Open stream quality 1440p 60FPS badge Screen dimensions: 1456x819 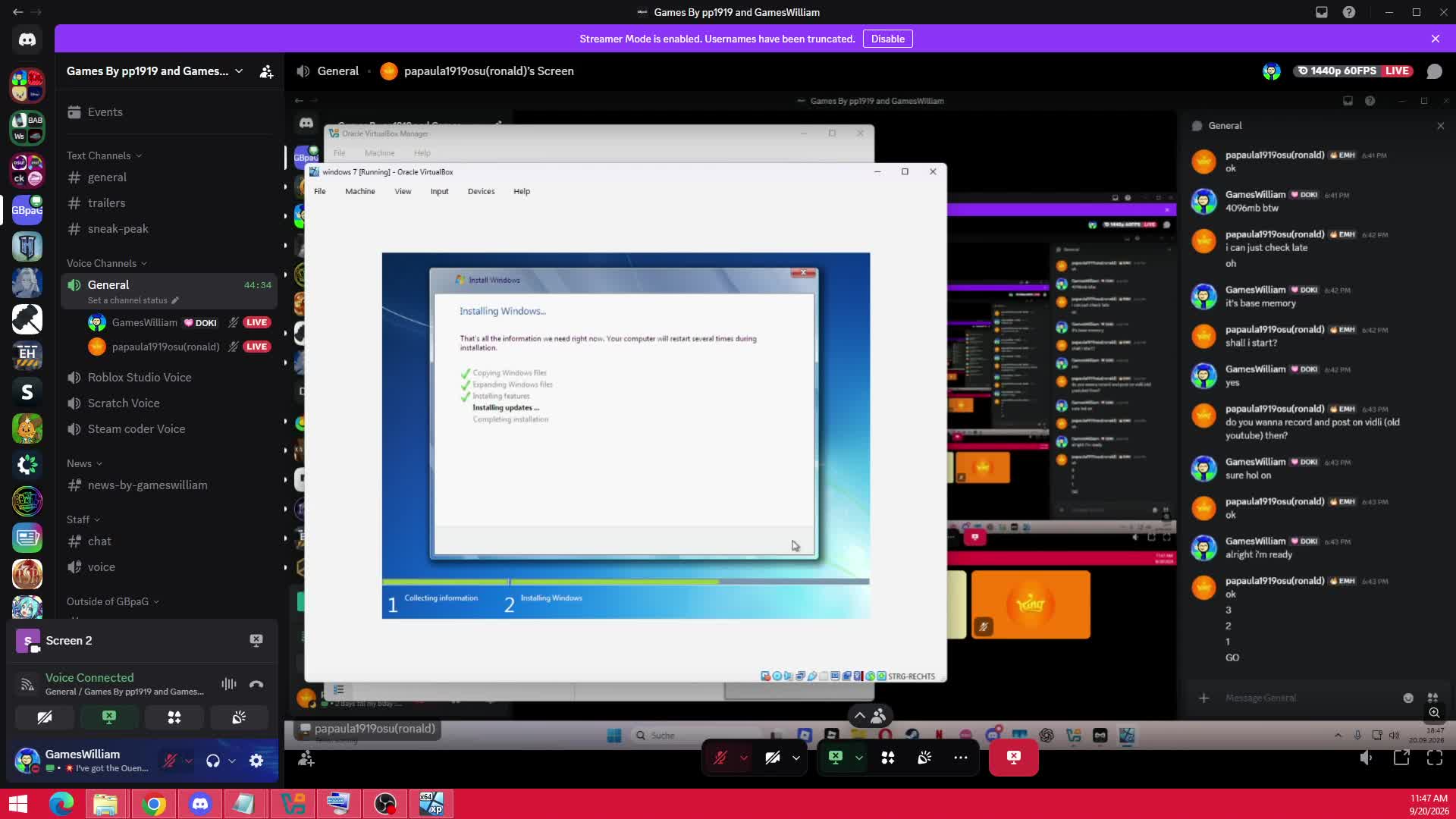coord(1337,71)
